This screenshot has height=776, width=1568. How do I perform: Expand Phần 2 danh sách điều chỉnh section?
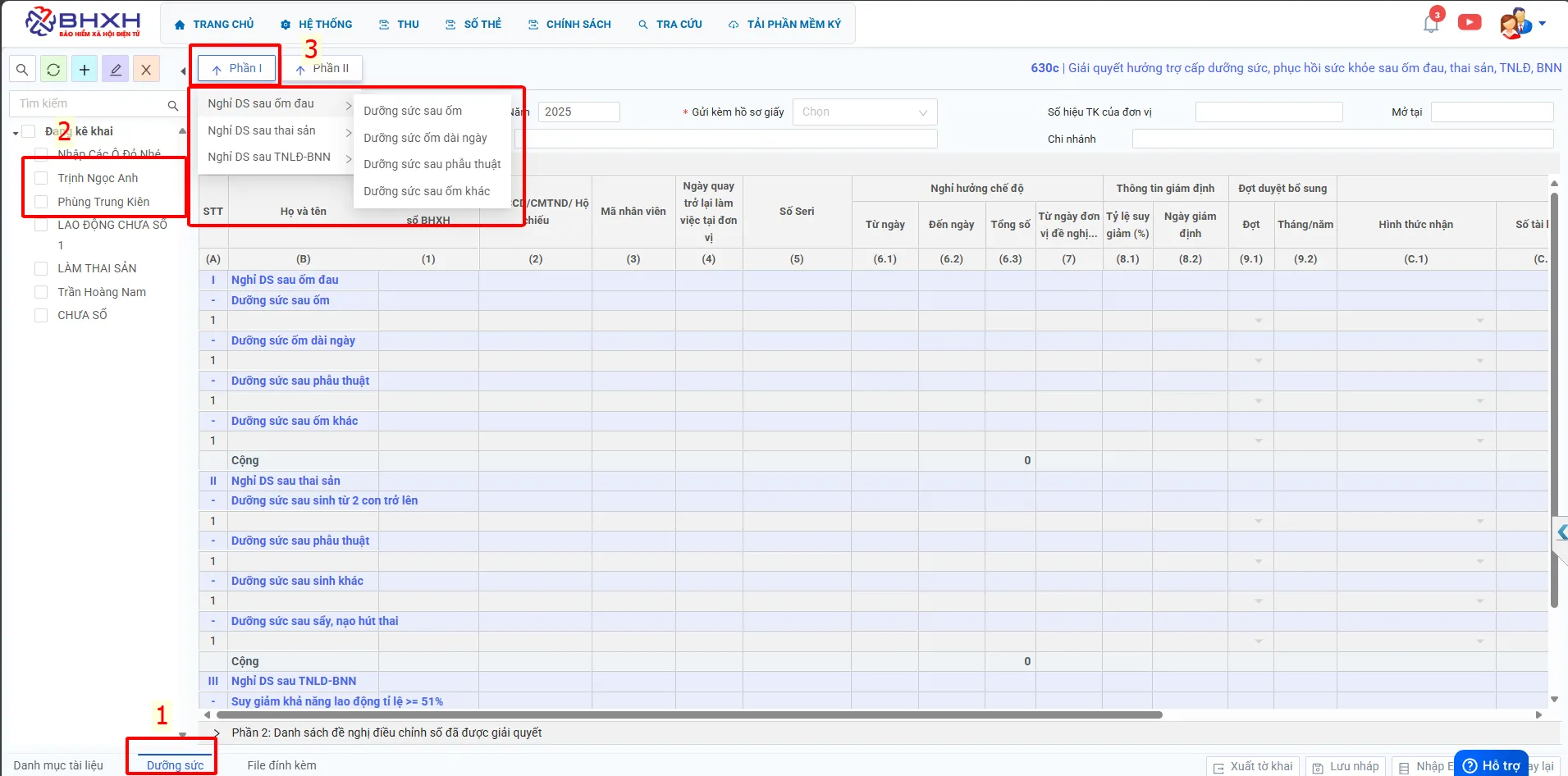(x=217, y=733)
